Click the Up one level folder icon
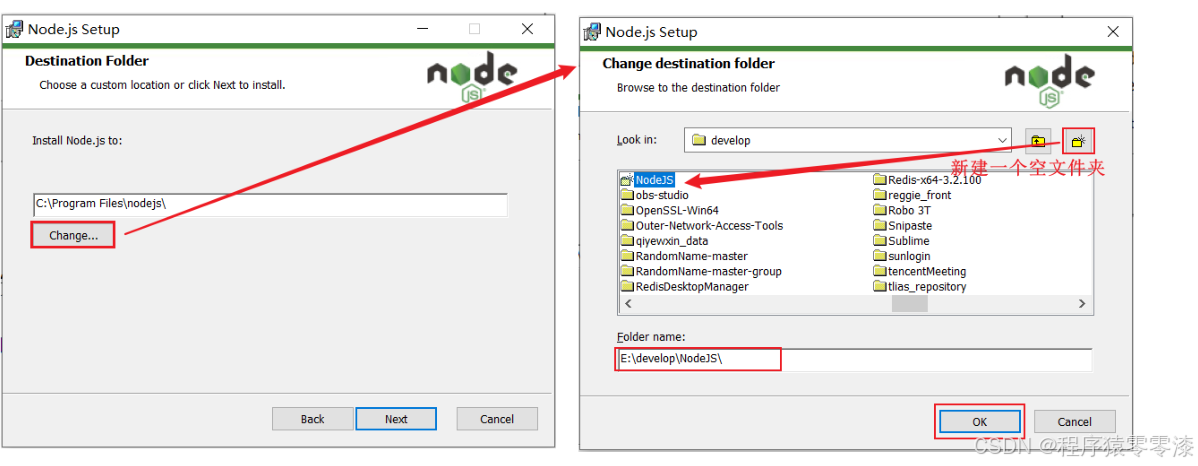1198x466 pixels. click(x=1038, y=141)
